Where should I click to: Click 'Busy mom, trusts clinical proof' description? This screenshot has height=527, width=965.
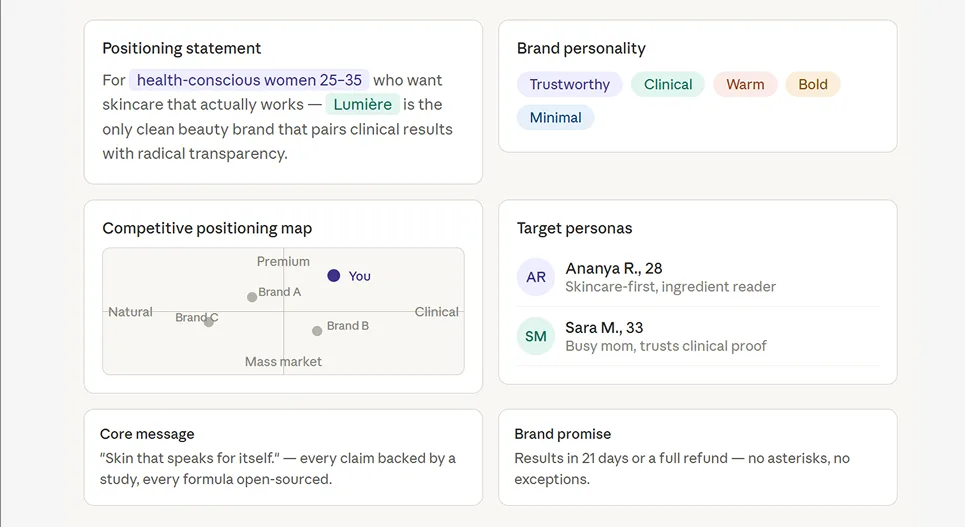pos(666,346)
